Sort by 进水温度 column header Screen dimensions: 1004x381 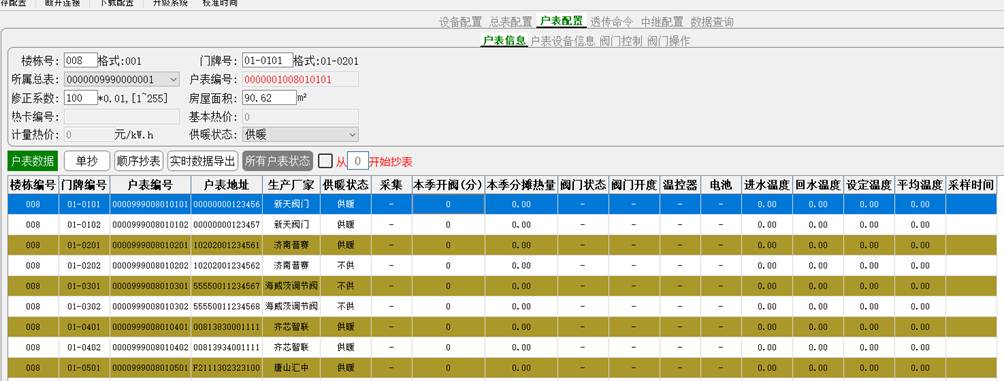766,185
